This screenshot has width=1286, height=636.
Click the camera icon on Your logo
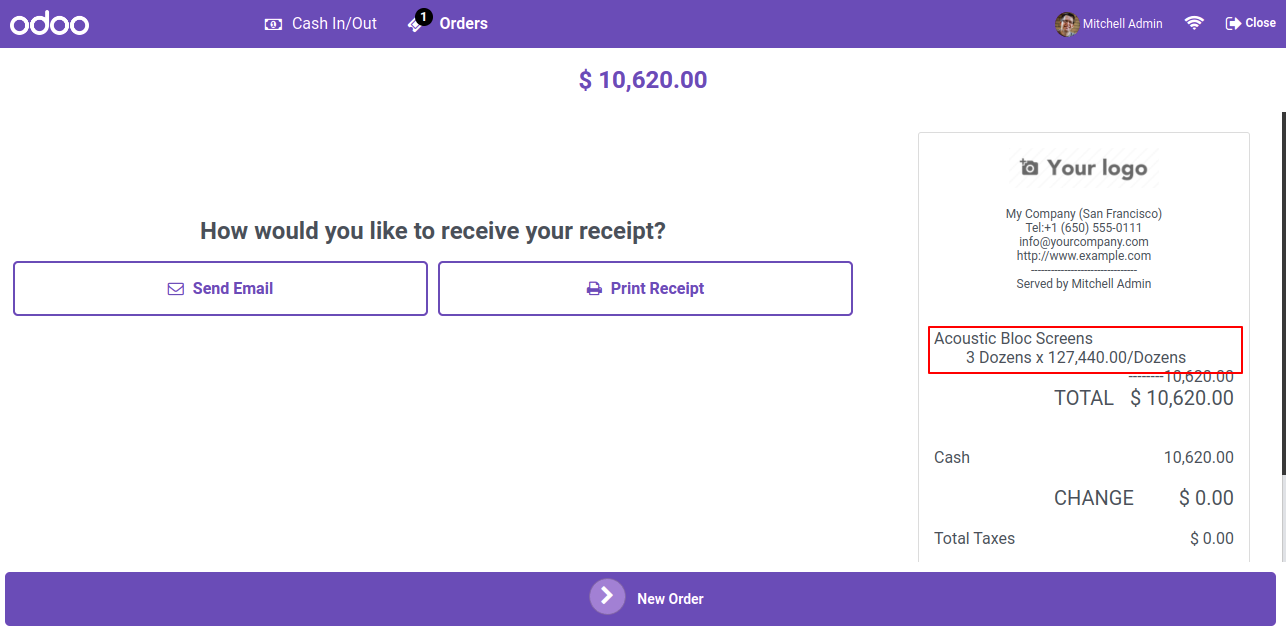tap(1029, 167)
